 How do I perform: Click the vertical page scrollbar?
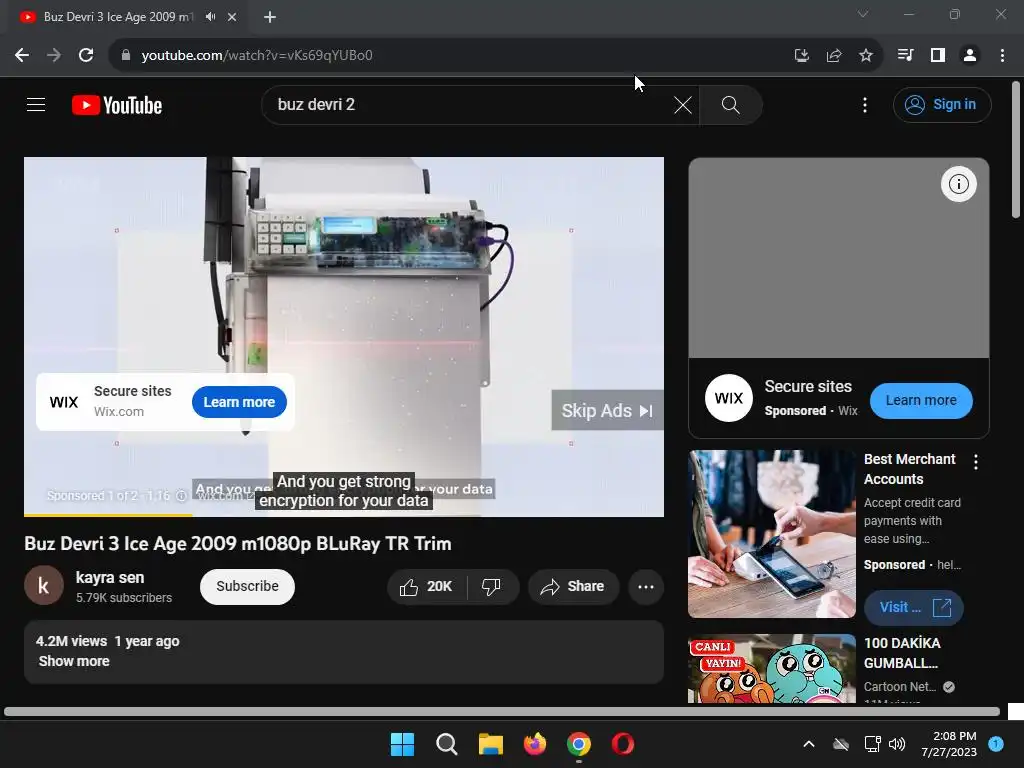click(1016, 149)
